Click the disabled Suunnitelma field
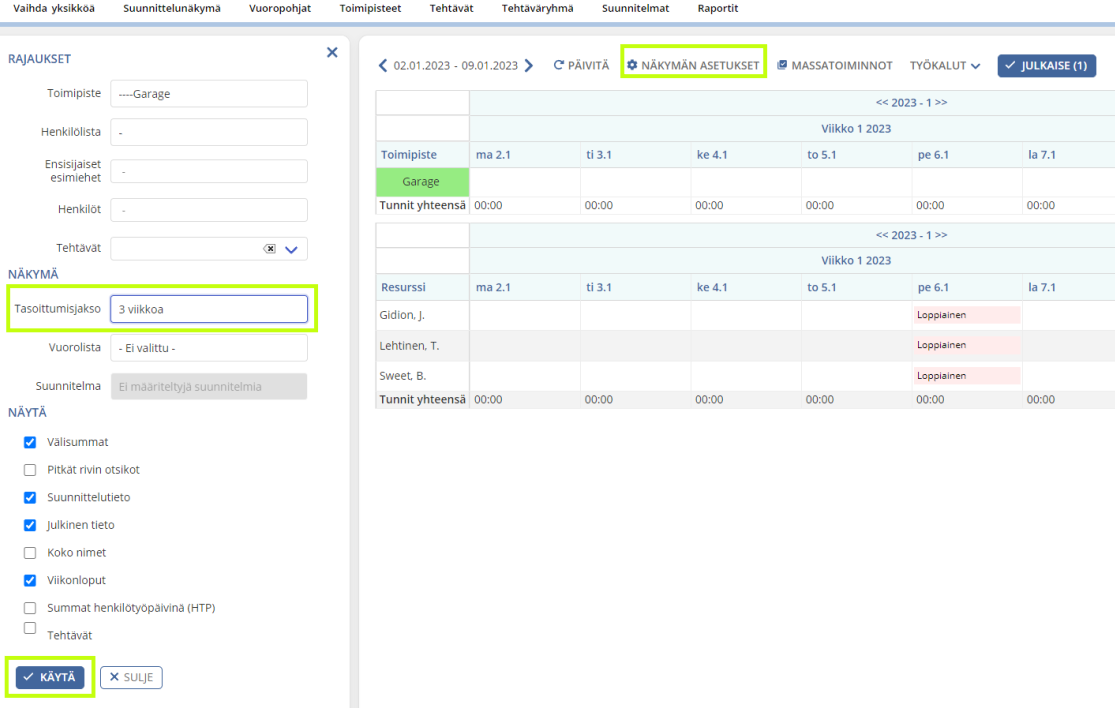This screenshot has width=1115, height=708. 209,387
